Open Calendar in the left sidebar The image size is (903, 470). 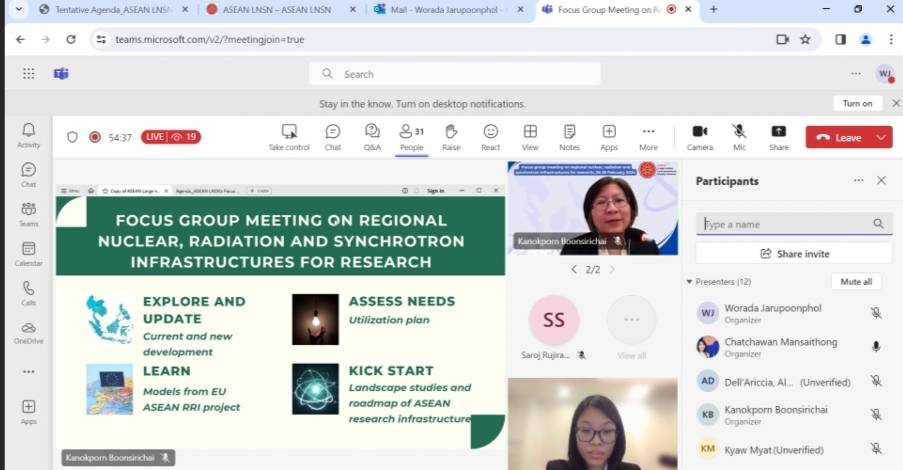pos(28,254)
